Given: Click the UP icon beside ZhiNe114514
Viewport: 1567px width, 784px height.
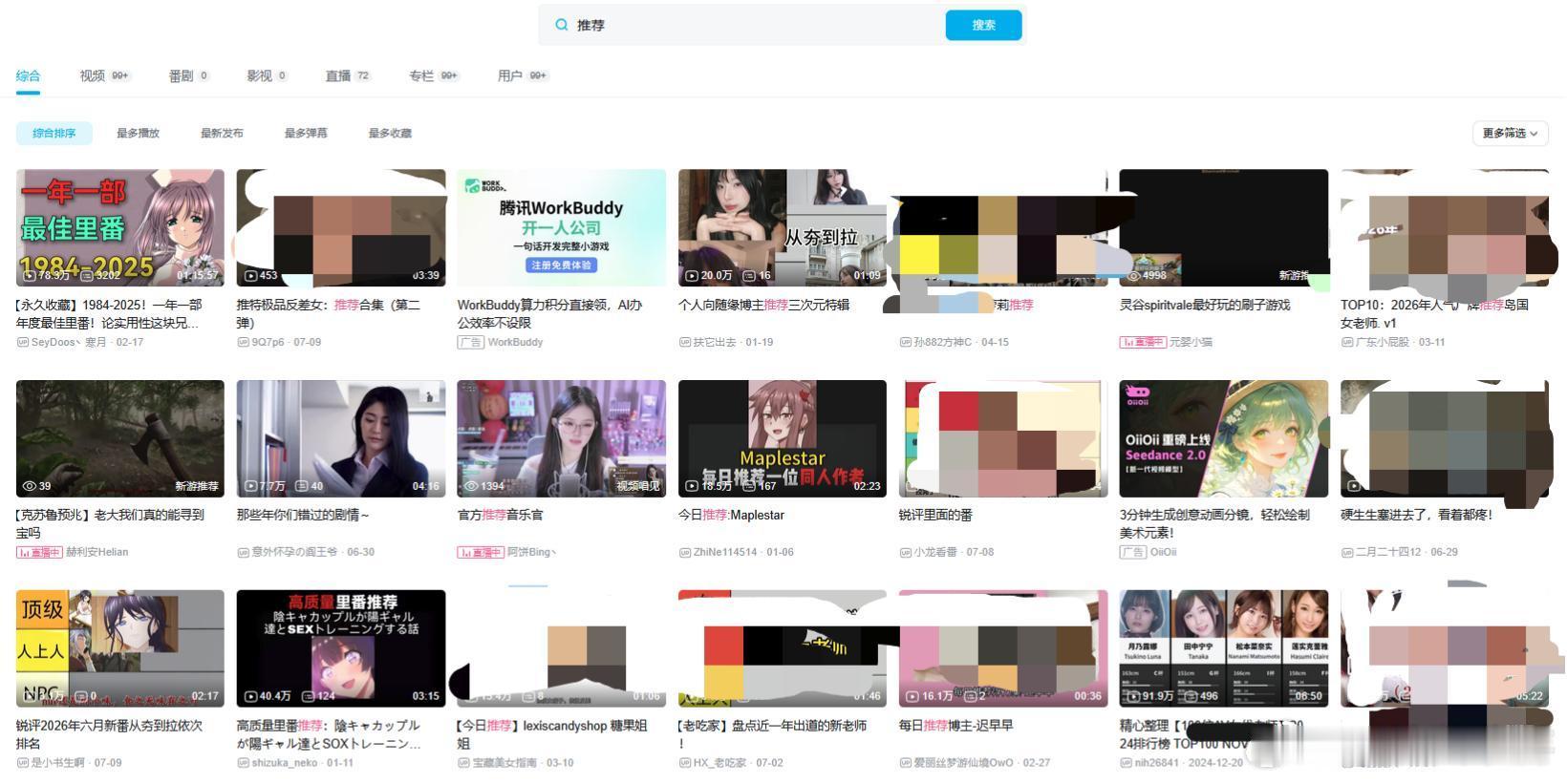Looking at the screenshot, I should click(x=685, y=552).
